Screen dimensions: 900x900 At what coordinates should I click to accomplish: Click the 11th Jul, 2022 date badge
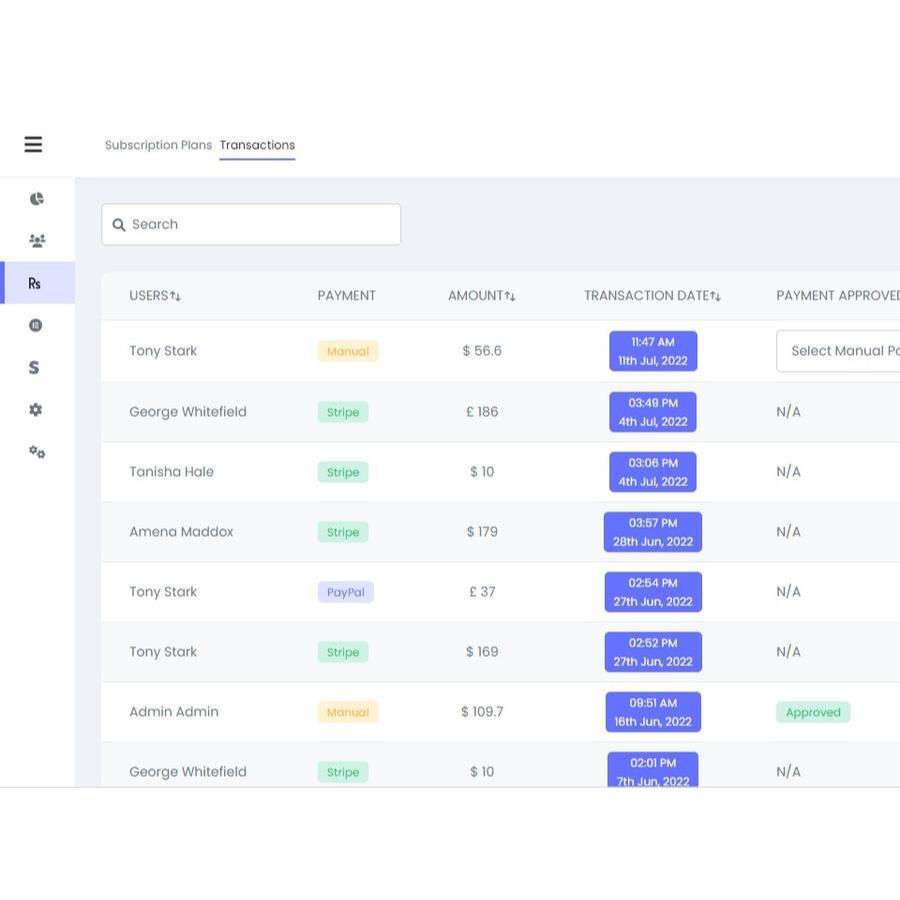click(653, 351)
